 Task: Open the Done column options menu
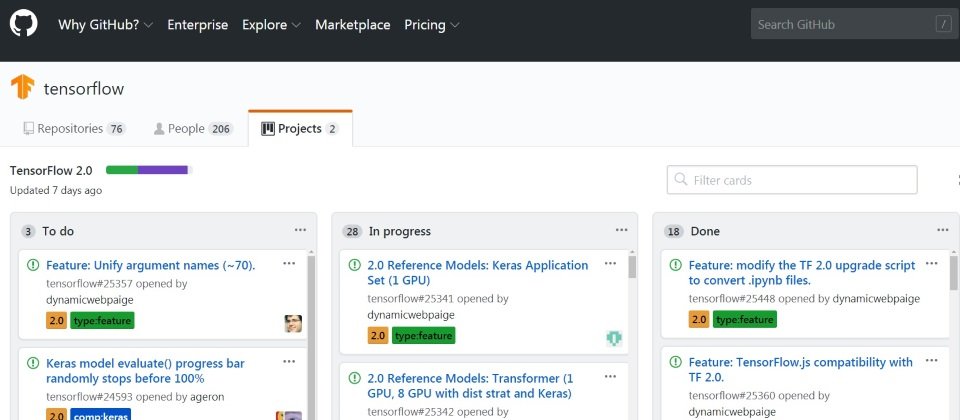pos(943,230)
